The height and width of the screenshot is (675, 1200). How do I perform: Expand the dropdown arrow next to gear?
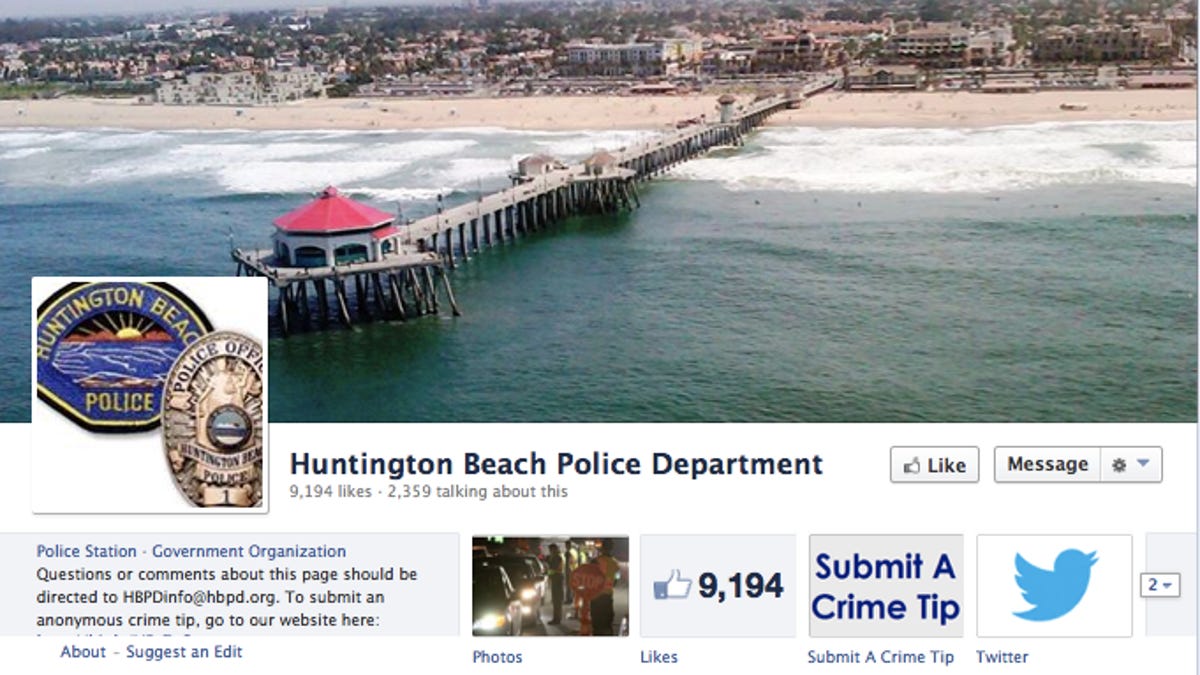point(1143,465)
